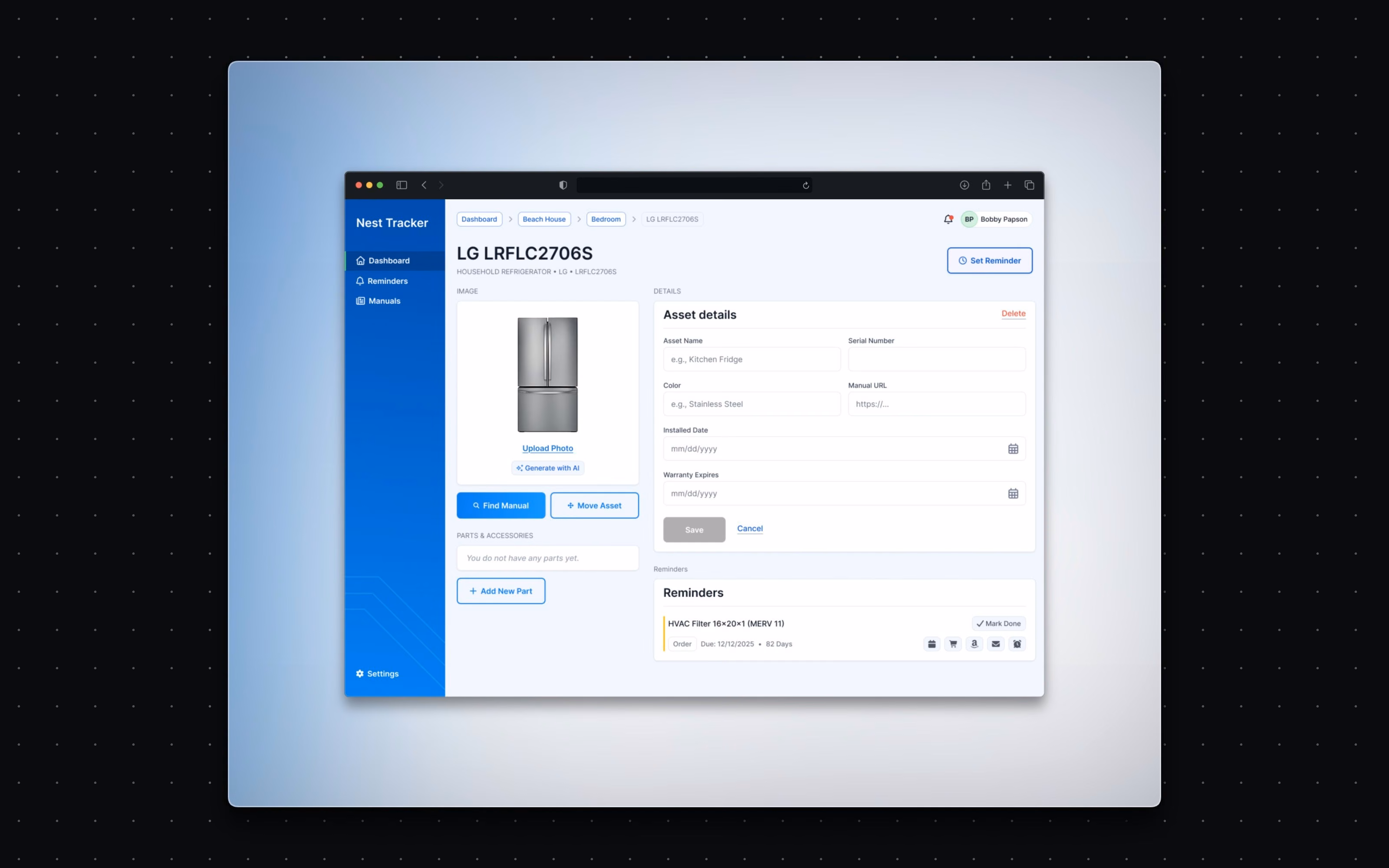This screenshot has width=1389, height=868.
Task: Open browser downloads icon
Action: (x=964, y=185)
